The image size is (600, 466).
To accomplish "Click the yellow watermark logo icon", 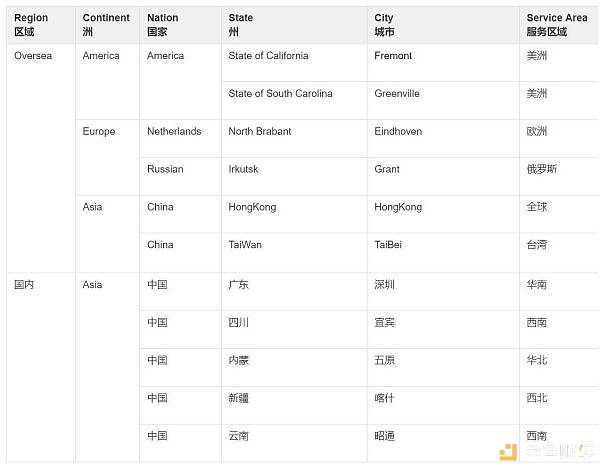I will click(508, 452).
